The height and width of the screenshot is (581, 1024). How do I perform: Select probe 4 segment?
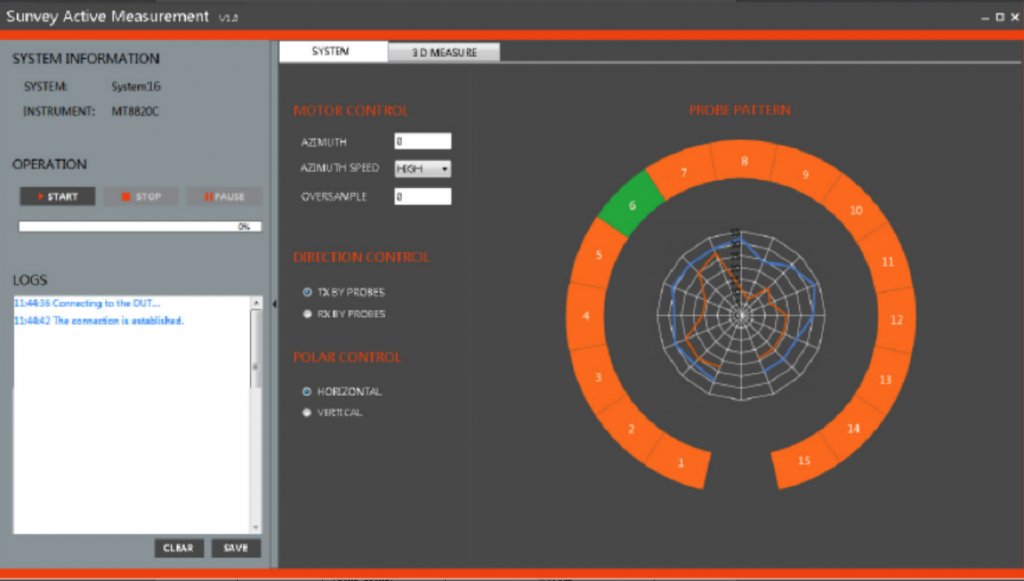click(586, 316)
